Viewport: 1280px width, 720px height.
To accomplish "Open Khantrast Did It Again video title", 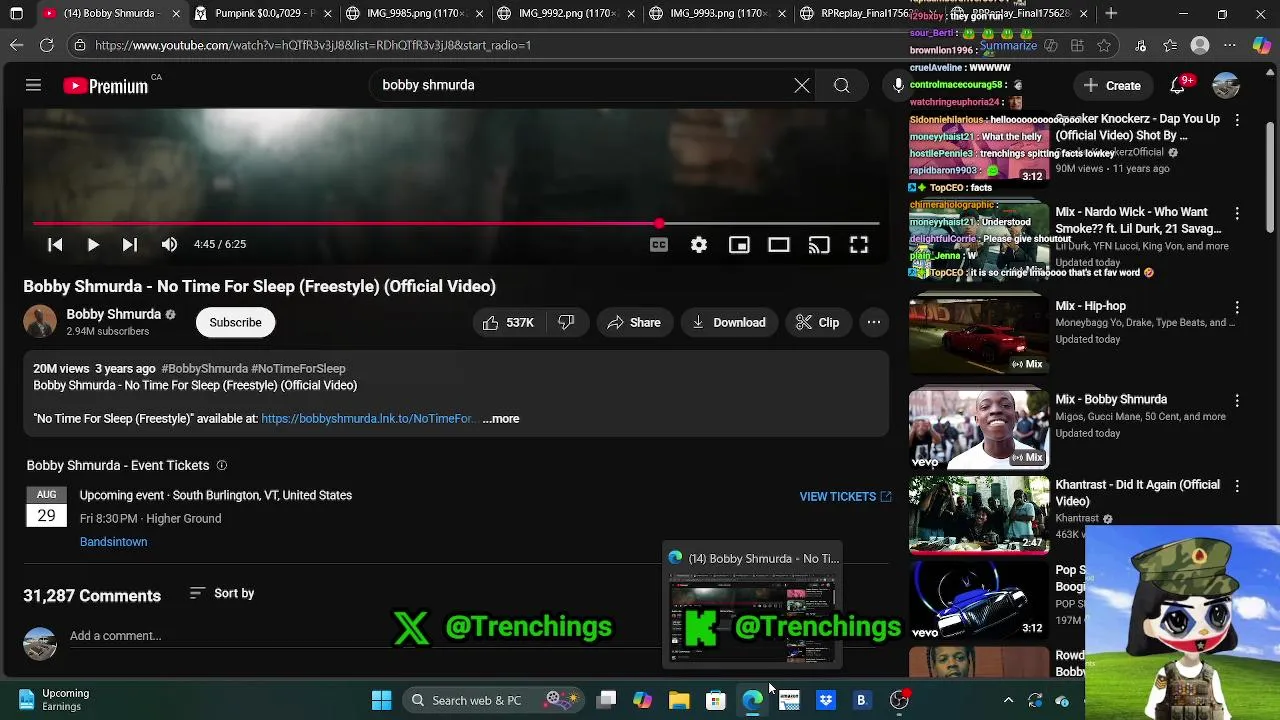I will (x=1137, y=493).
